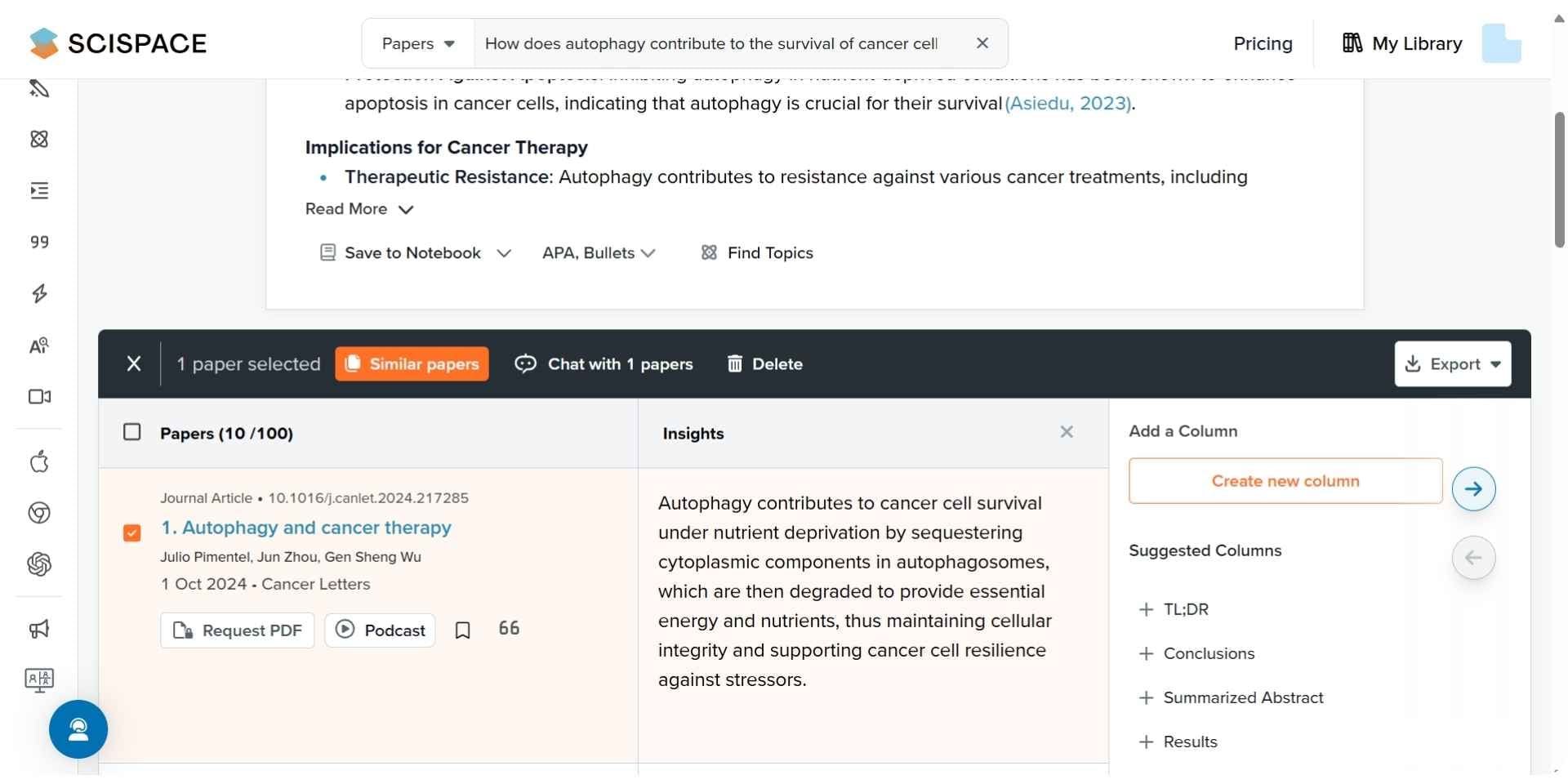
Task: Open the Pricing page
Action: 1262,42
